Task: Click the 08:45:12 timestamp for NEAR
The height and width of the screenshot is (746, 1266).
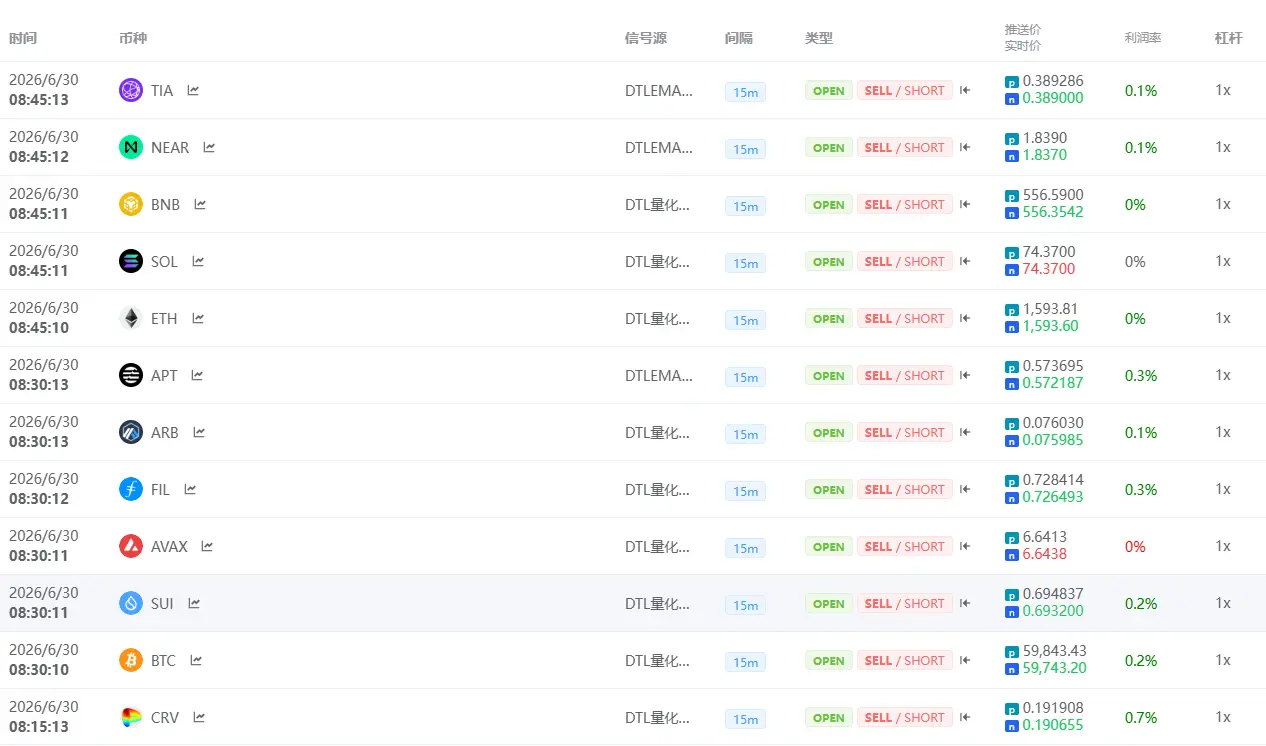Action: coord(39,157)
